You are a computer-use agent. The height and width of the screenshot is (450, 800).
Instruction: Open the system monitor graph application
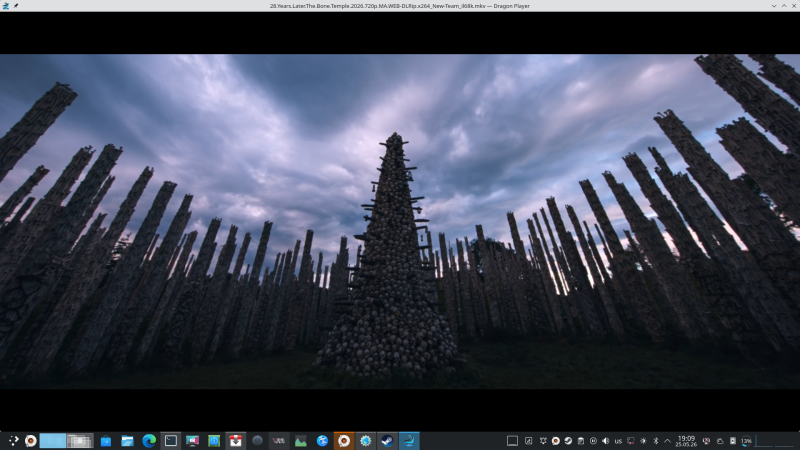pos(301,441)
